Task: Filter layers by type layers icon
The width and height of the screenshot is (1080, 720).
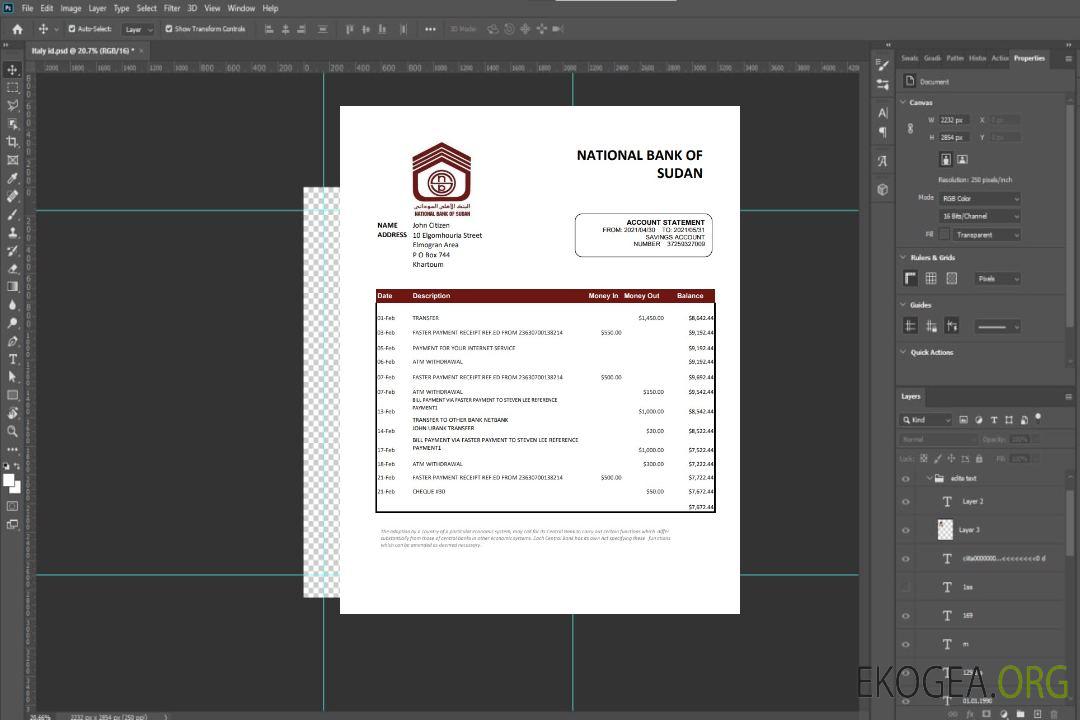Action: point(994,420)
